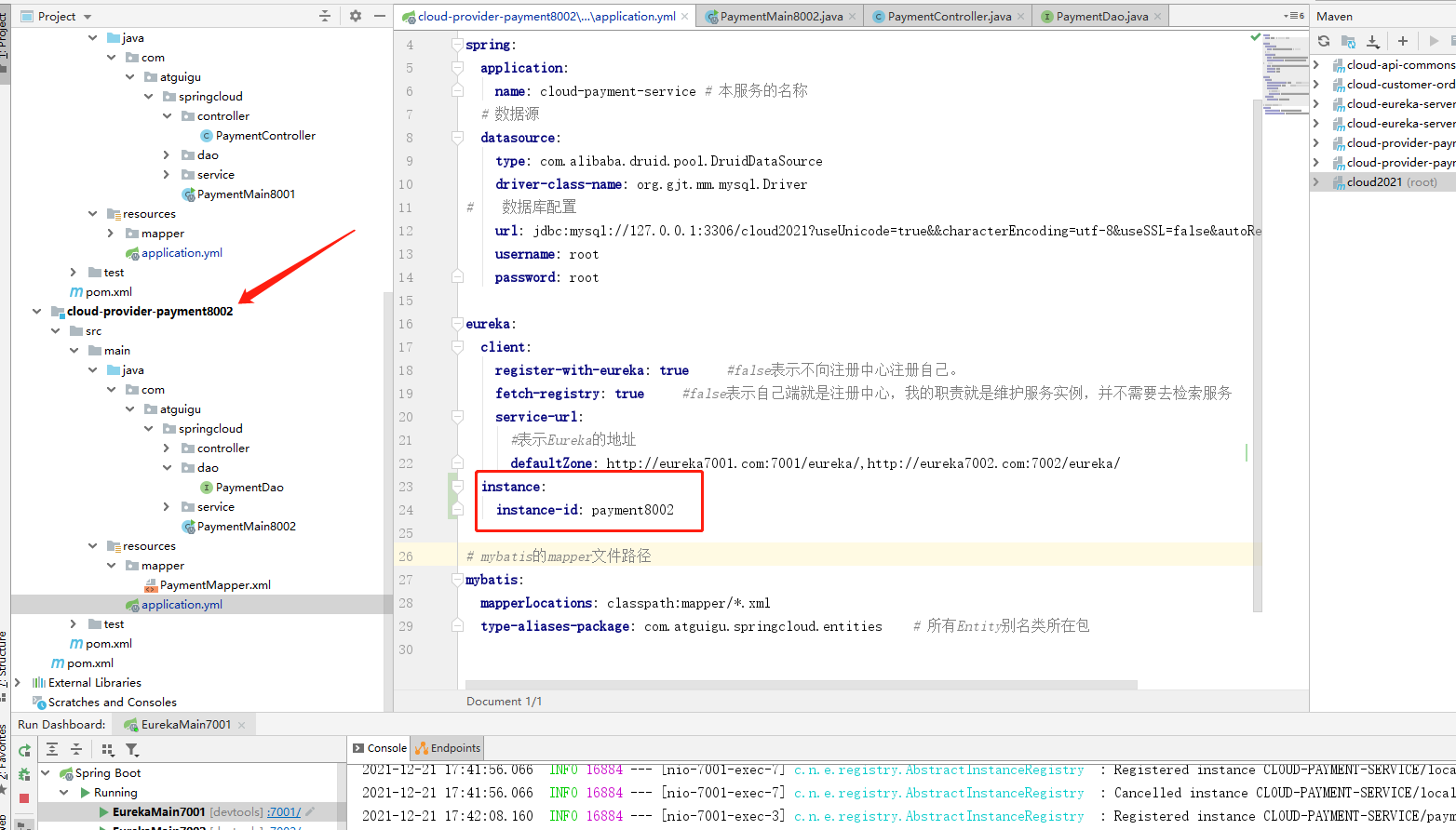Select the application.yml editor tab

coord(546,16)
